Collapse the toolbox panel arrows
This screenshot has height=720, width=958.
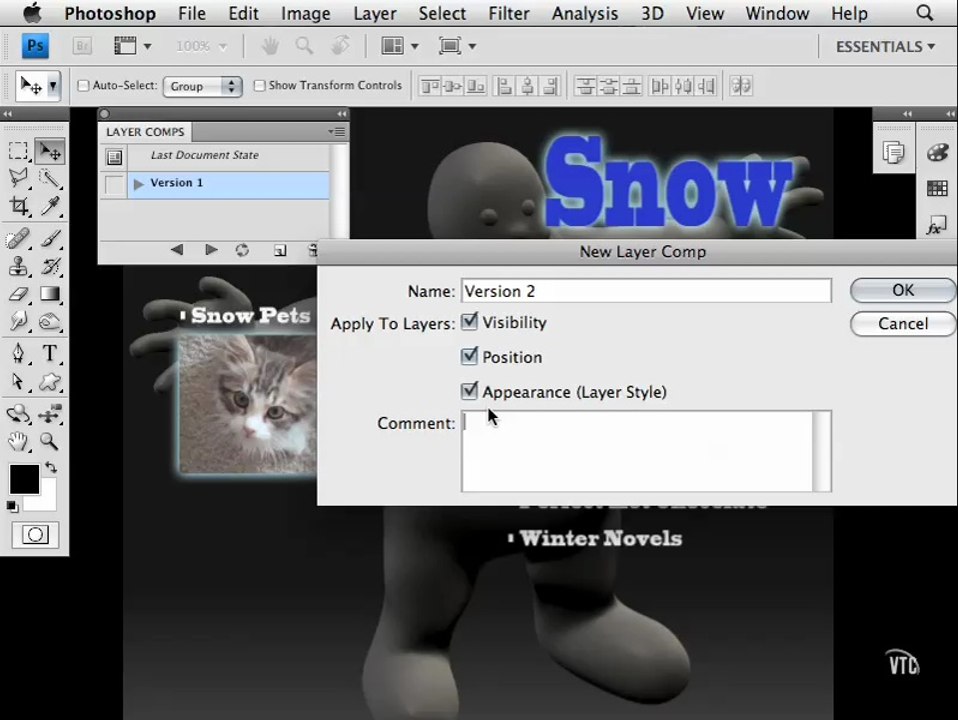(7, 114)
